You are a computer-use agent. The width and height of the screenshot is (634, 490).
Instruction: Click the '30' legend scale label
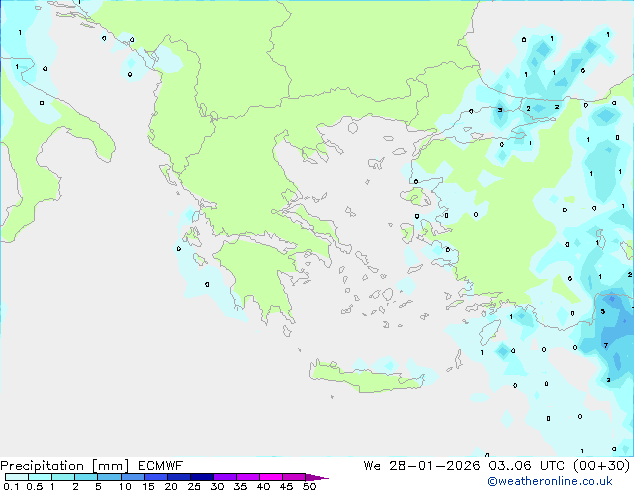(217, 486)
